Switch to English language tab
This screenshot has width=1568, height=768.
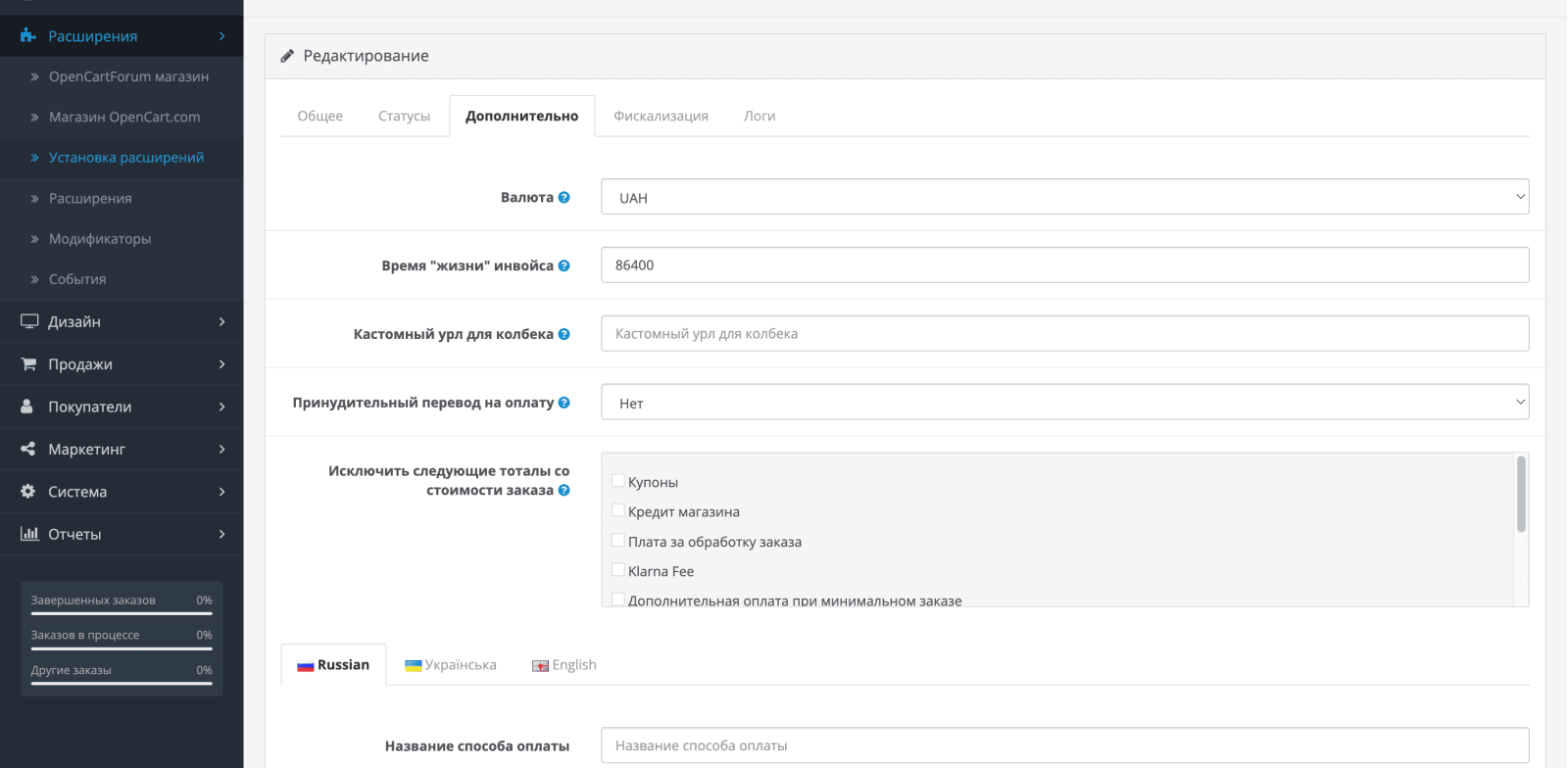pyautogui.click(x=564, y=664)
